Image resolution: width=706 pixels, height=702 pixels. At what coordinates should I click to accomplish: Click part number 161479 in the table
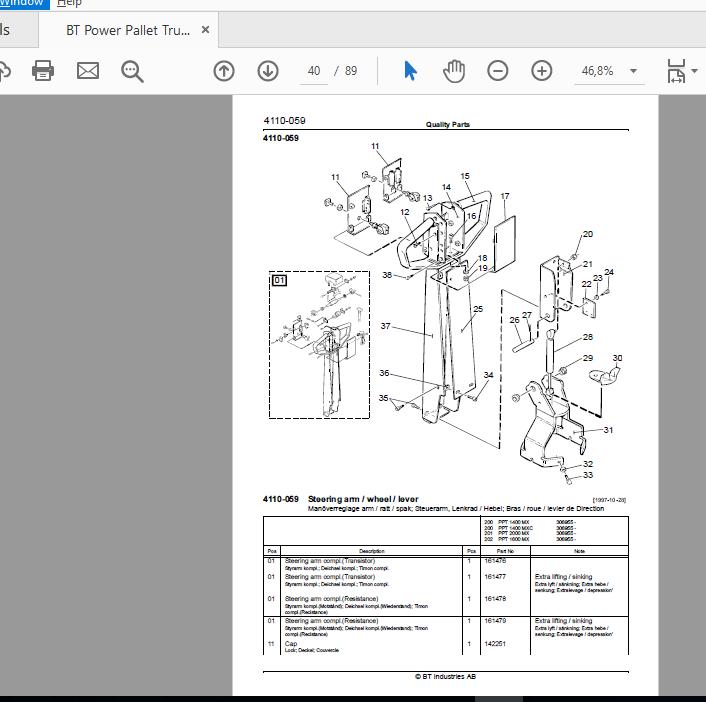[x=495, y=620]
